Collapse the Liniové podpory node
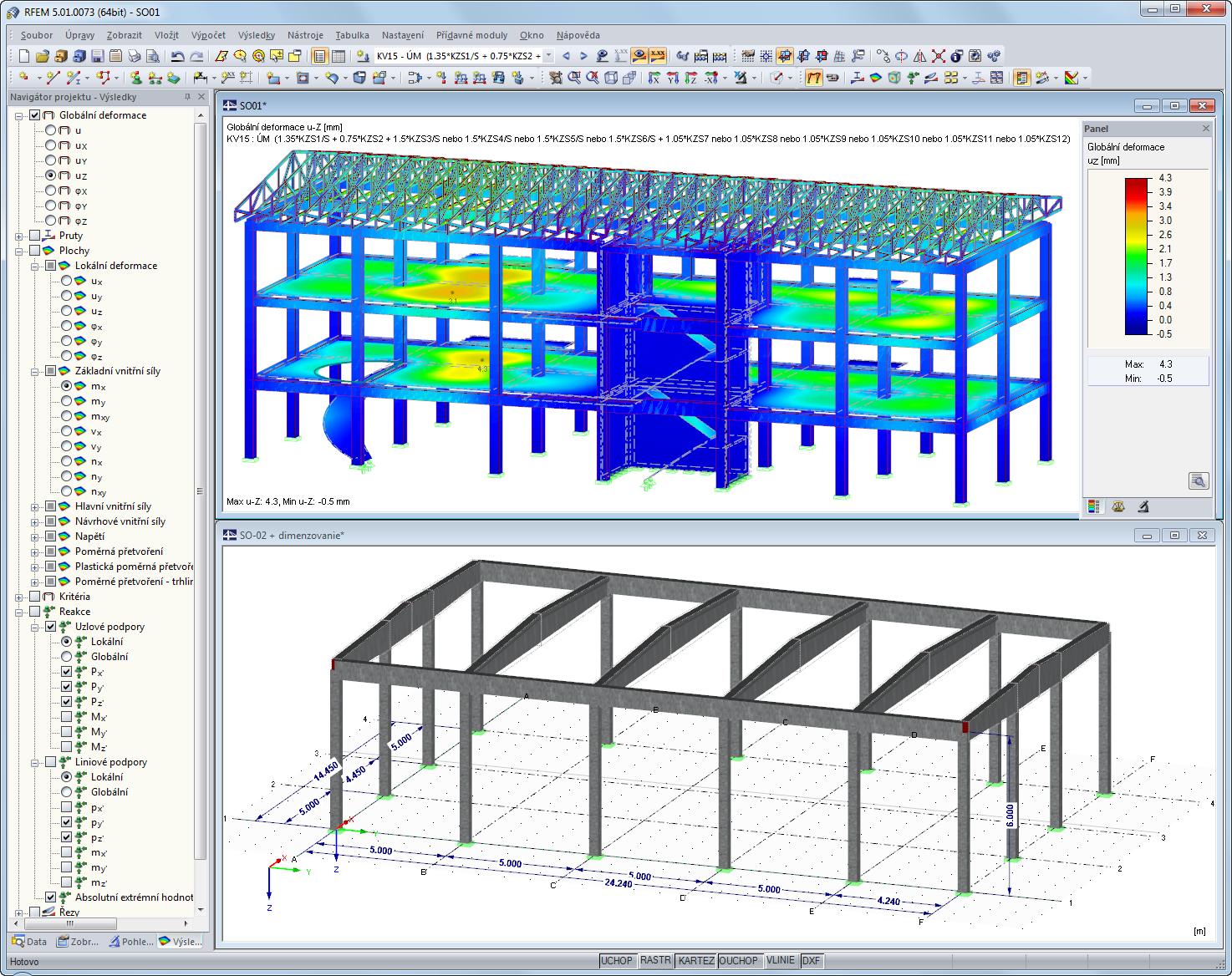Image resolution: width=1232 pixels, height=976 pixels. (35, 763)
